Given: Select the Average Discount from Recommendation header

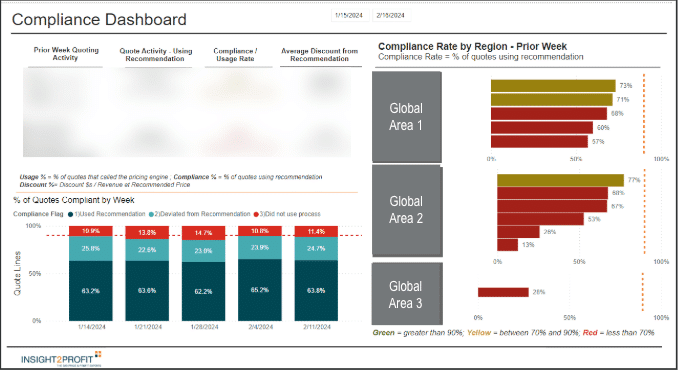Looking at the screenshot, I should pos(320,55).
